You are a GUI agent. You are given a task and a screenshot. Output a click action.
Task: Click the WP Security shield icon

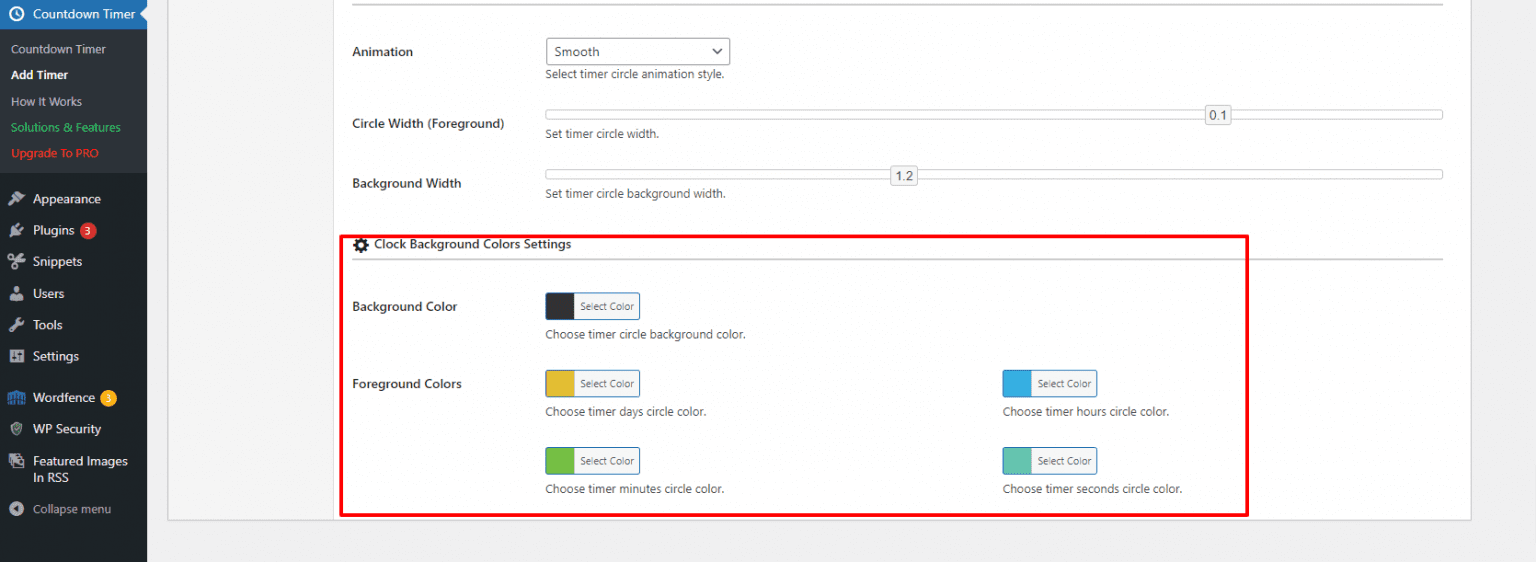pos(16,429)
